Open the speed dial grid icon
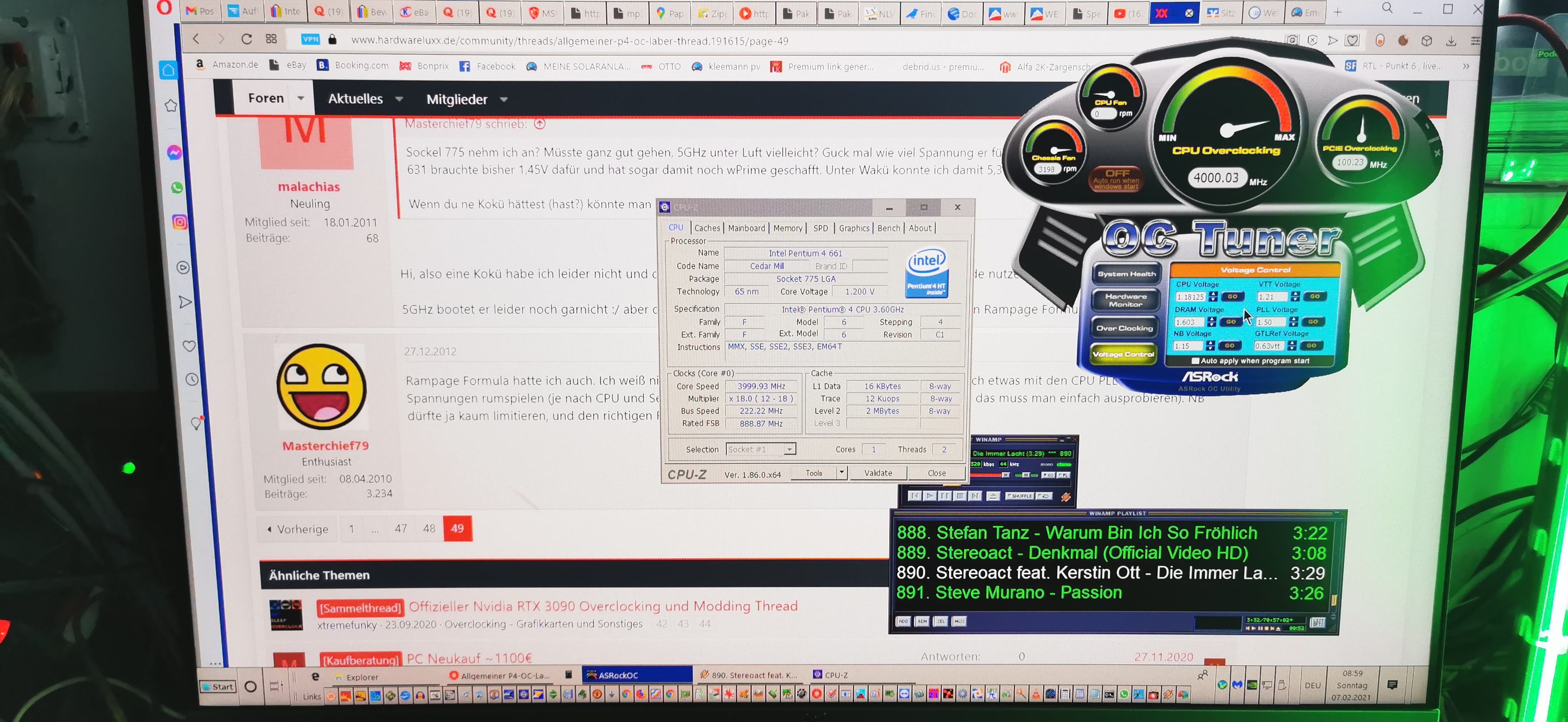The width and height of the screenshot is (1568, 722). [272, 39]
